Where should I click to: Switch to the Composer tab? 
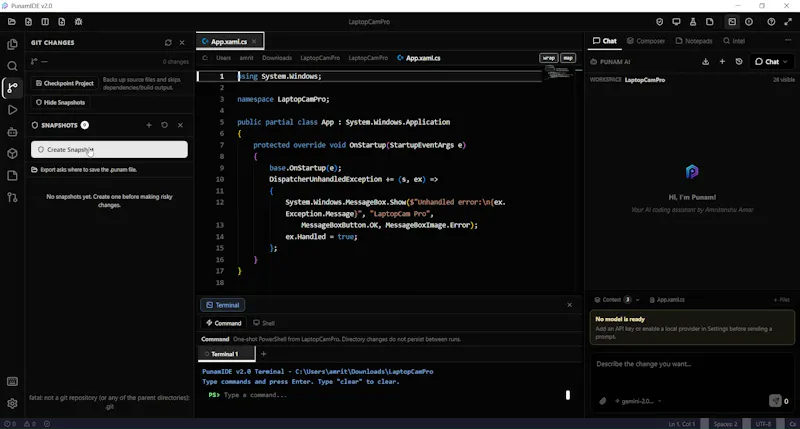(646, 41)
